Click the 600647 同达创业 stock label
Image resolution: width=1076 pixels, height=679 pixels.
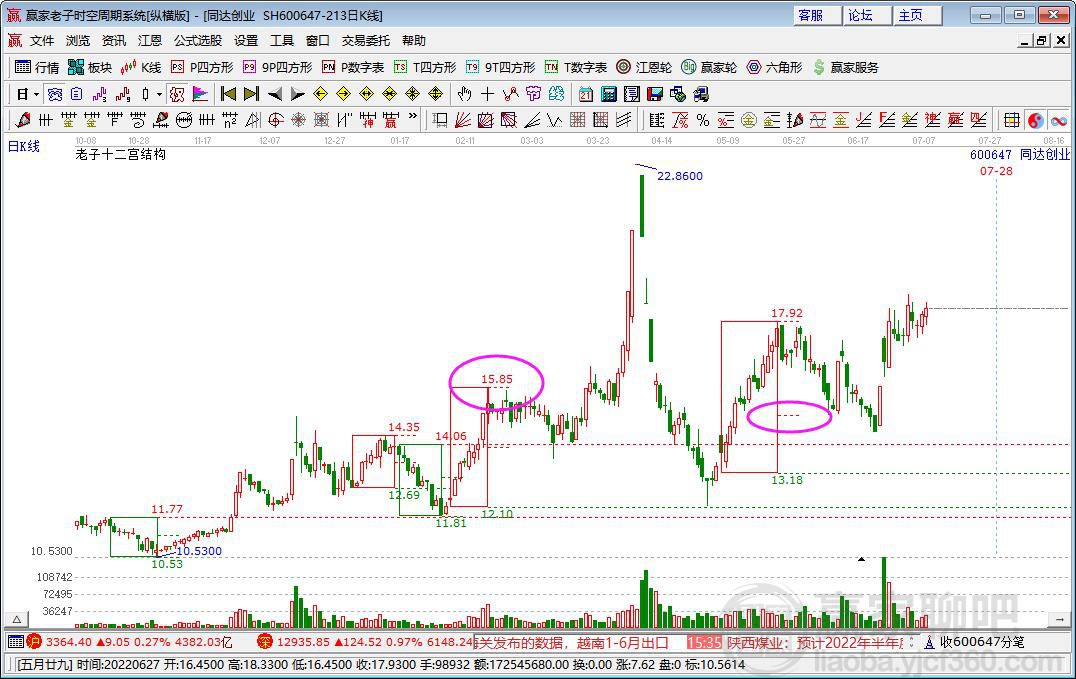[x=1020, y=154]
